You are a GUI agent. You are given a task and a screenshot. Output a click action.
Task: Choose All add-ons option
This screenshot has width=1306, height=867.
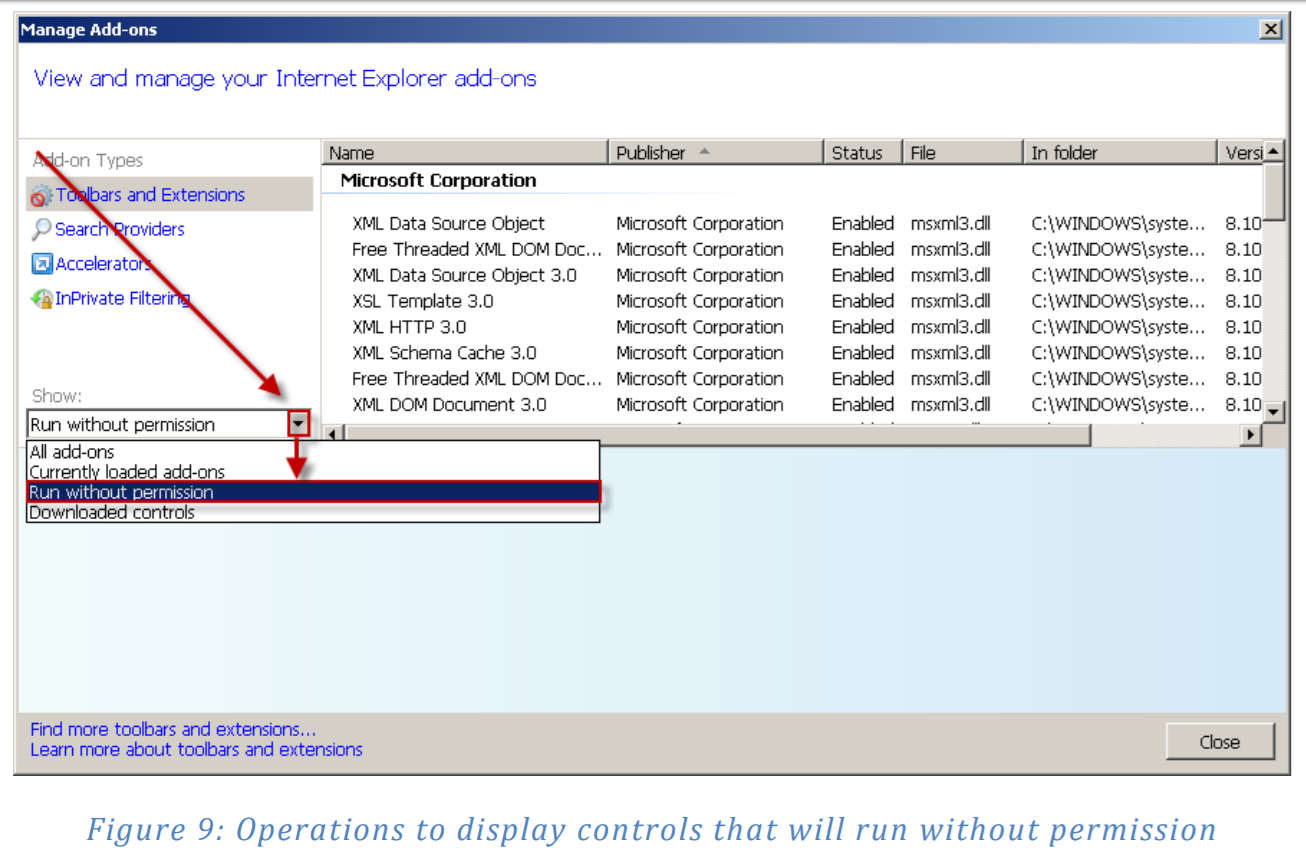pos(313,452)
